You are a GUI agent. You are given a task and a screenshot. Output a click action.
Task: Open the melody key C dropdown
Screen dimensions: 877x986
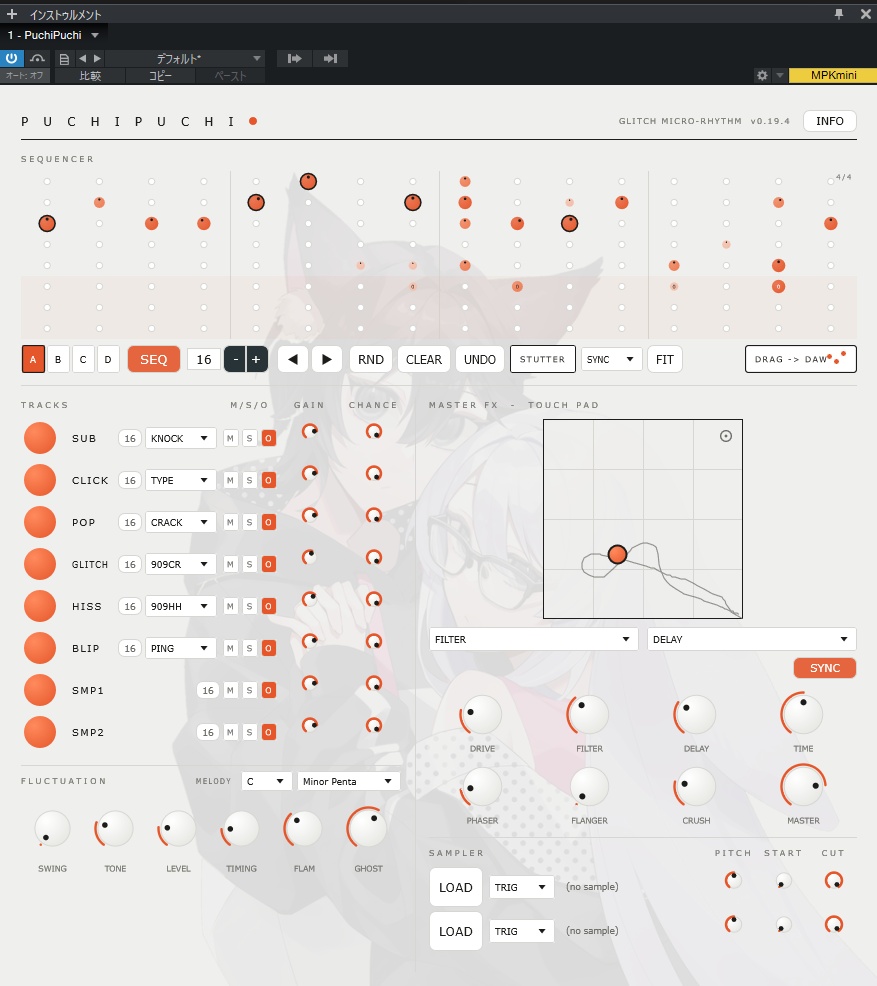click(266, 781)
